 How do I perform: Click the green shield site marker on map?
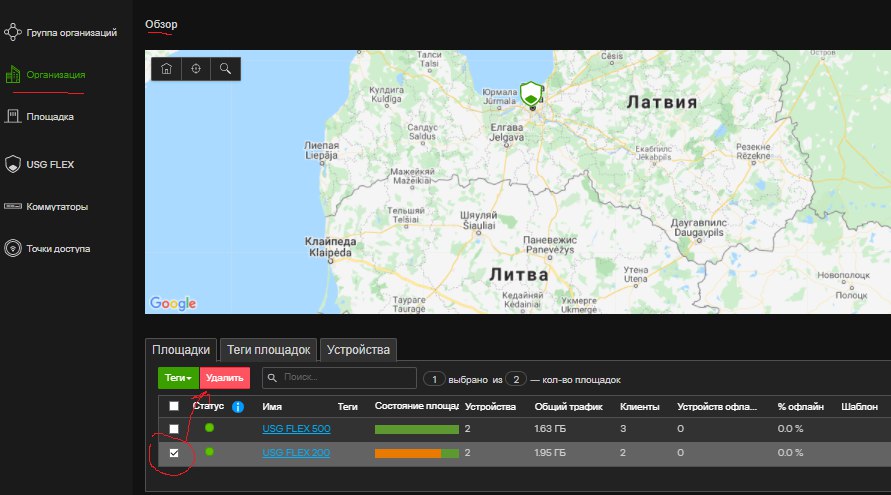coord(531,95)
